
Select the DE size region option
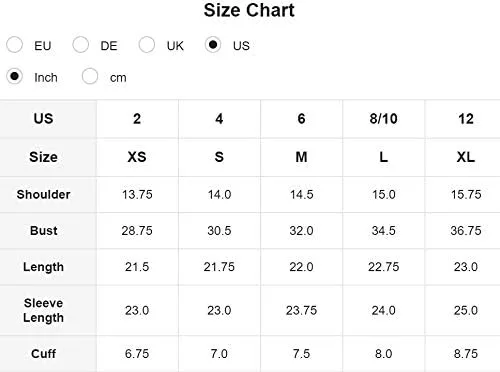tap(81, 45)
